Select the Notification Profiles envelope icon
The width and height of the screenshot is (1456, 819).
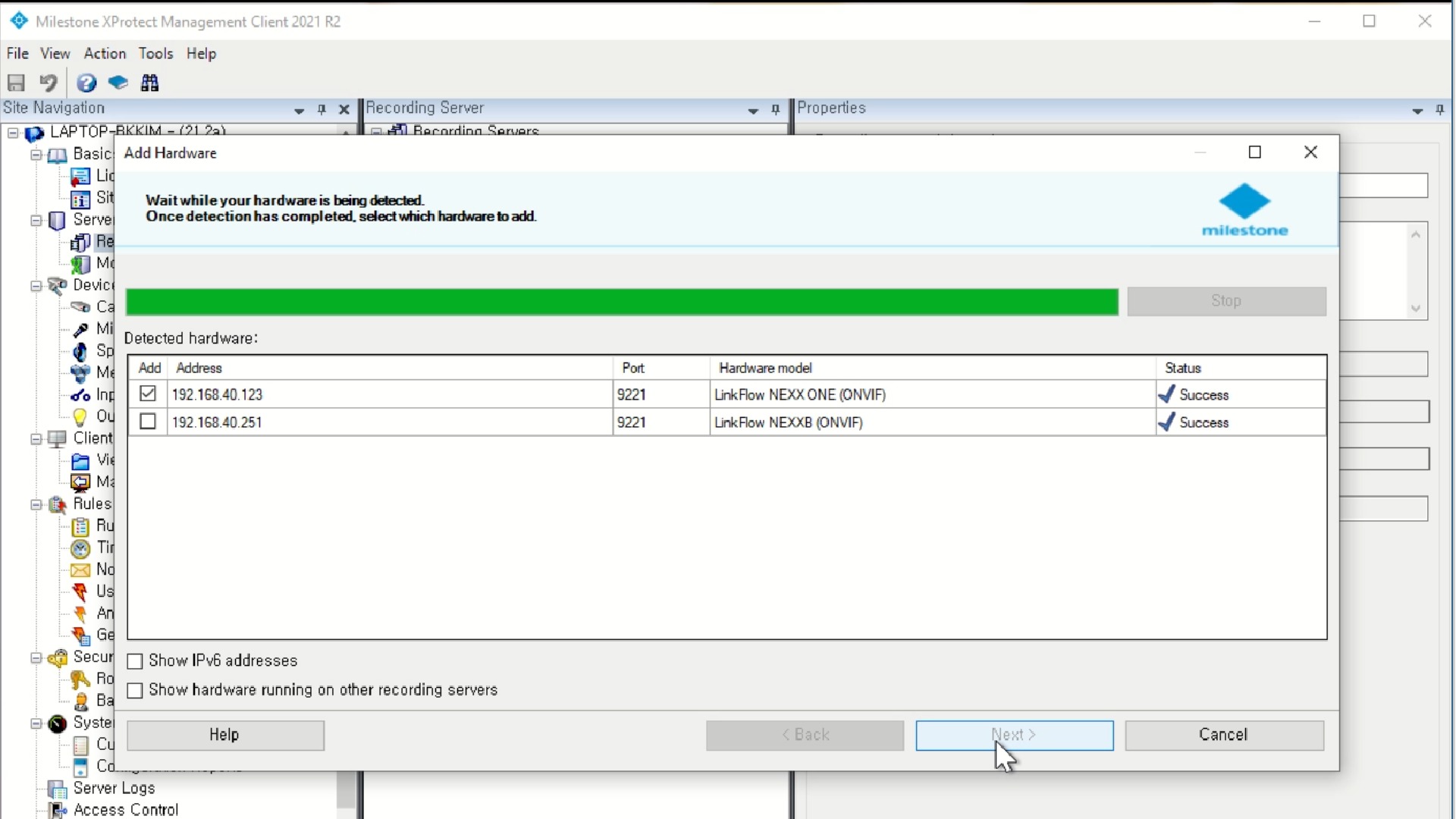[x=80, y=570]
